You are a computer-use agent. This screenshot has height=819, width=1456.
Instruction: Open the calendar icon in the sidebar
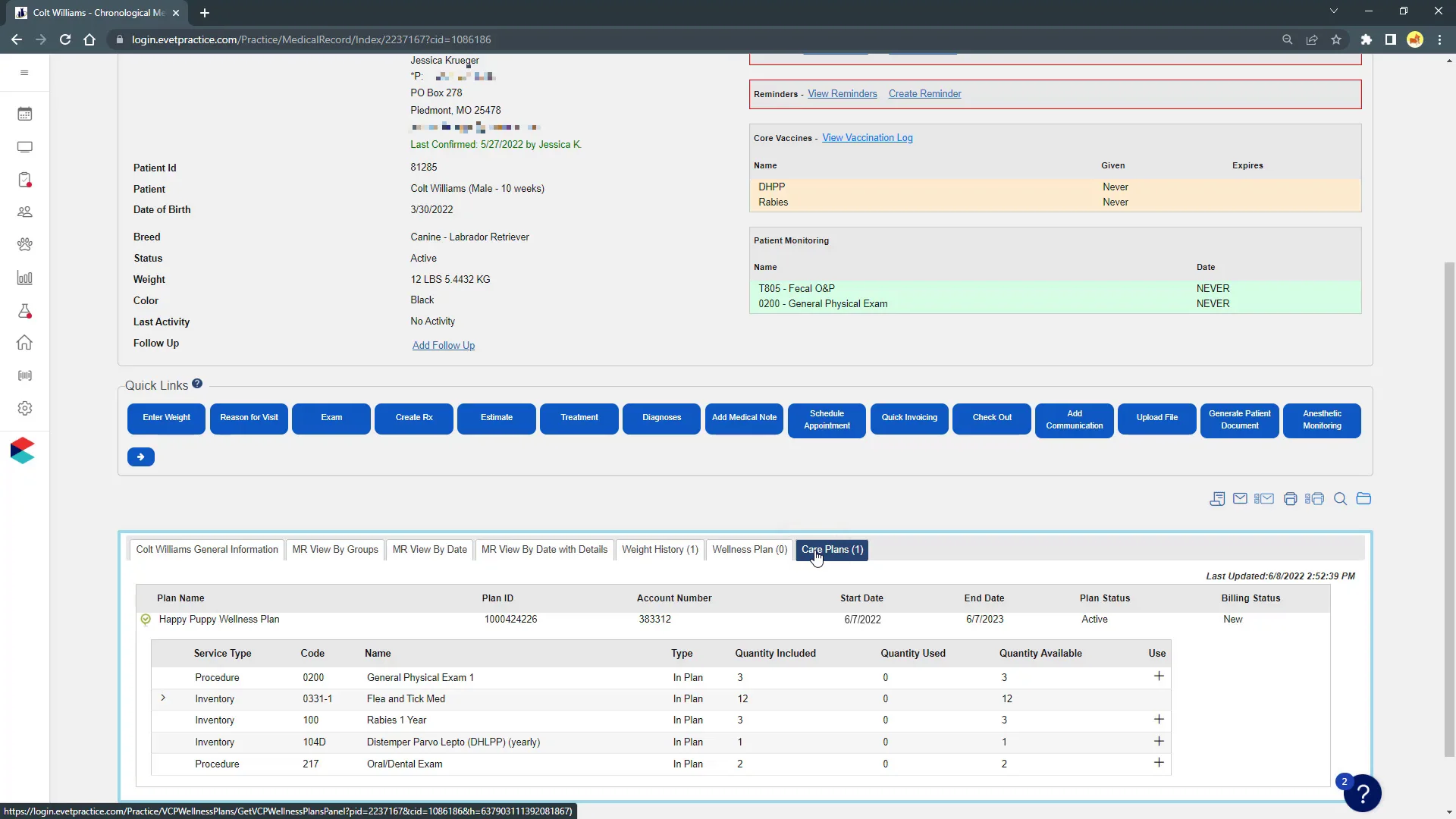[x=24, y=114]
